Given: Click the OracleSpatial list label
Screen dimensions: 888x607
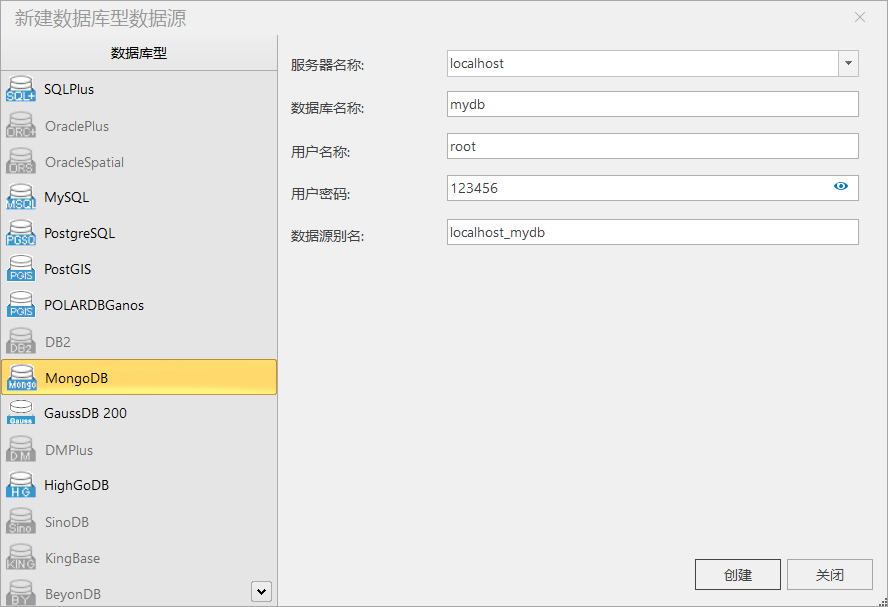Looking at the screenshot, I should coord(84,163).
